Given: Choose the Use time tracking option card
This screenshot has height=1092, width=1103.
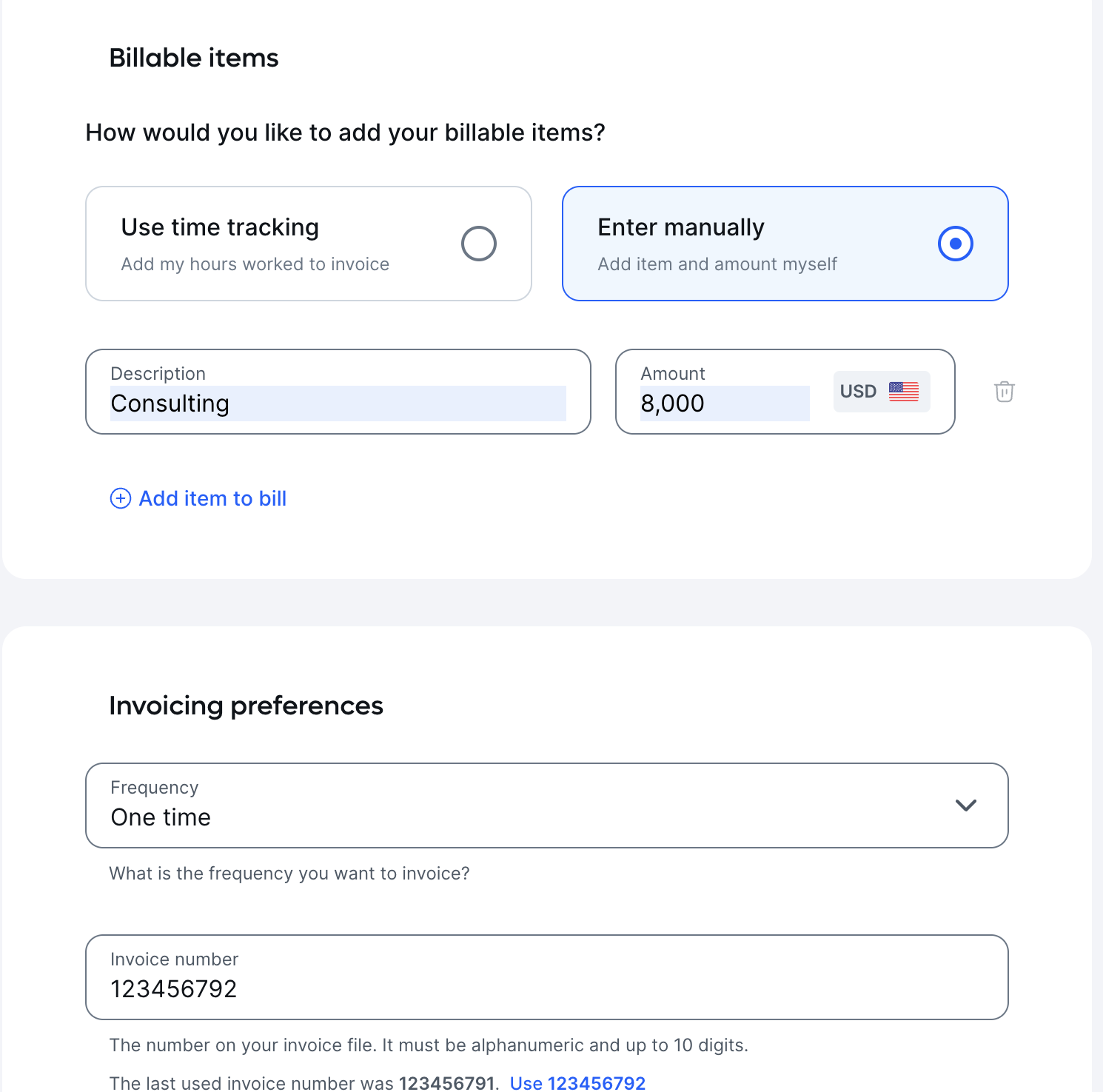Looking at the screenshot, I should pos(309,244).
